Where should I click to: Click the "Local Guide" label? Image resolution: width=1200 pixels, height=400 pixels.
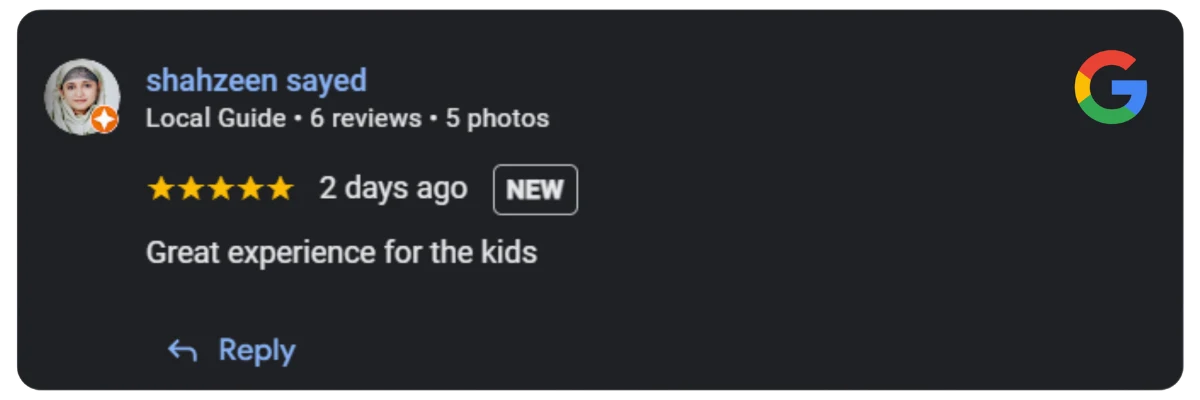[215, 118]
